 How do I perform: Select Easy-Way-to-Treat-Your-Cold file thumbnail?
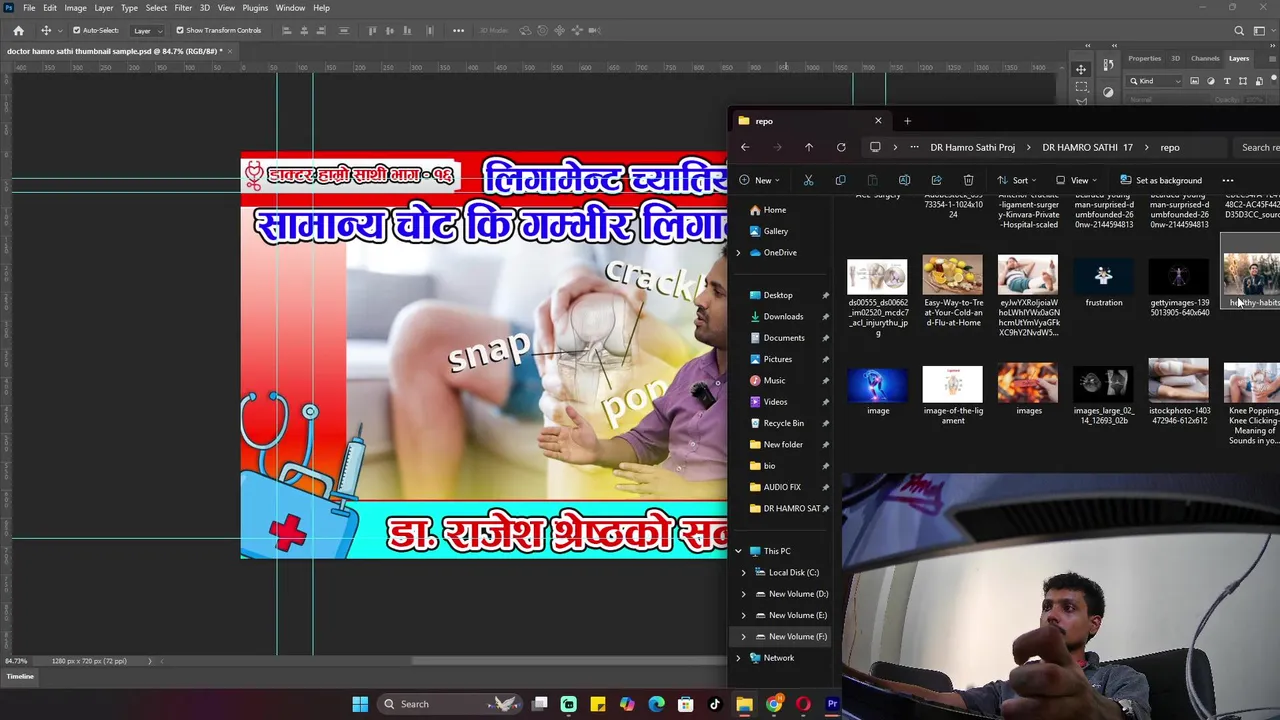click(953, 275)
